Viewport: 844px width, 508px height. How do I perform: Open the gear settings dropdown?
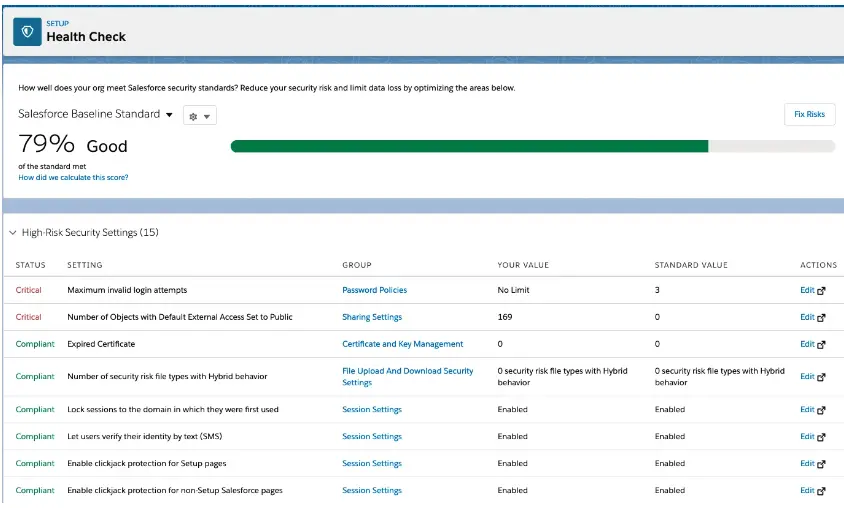[x=200, y=116]
